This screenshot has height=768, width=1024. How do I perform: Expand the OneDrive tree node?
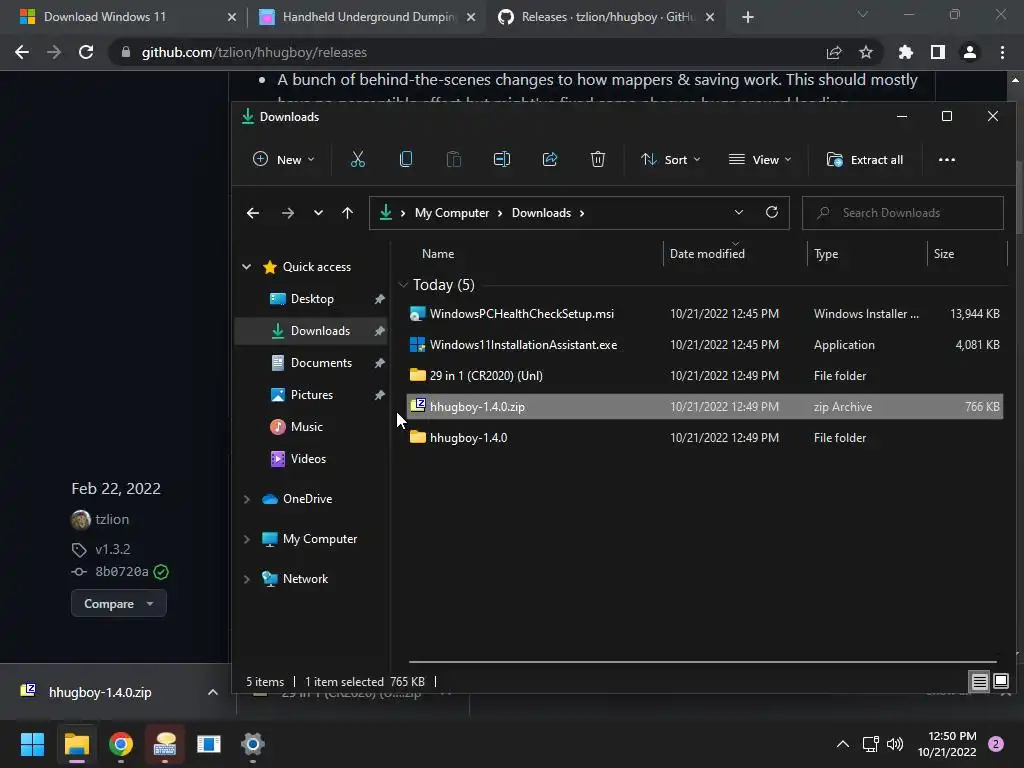246,499
